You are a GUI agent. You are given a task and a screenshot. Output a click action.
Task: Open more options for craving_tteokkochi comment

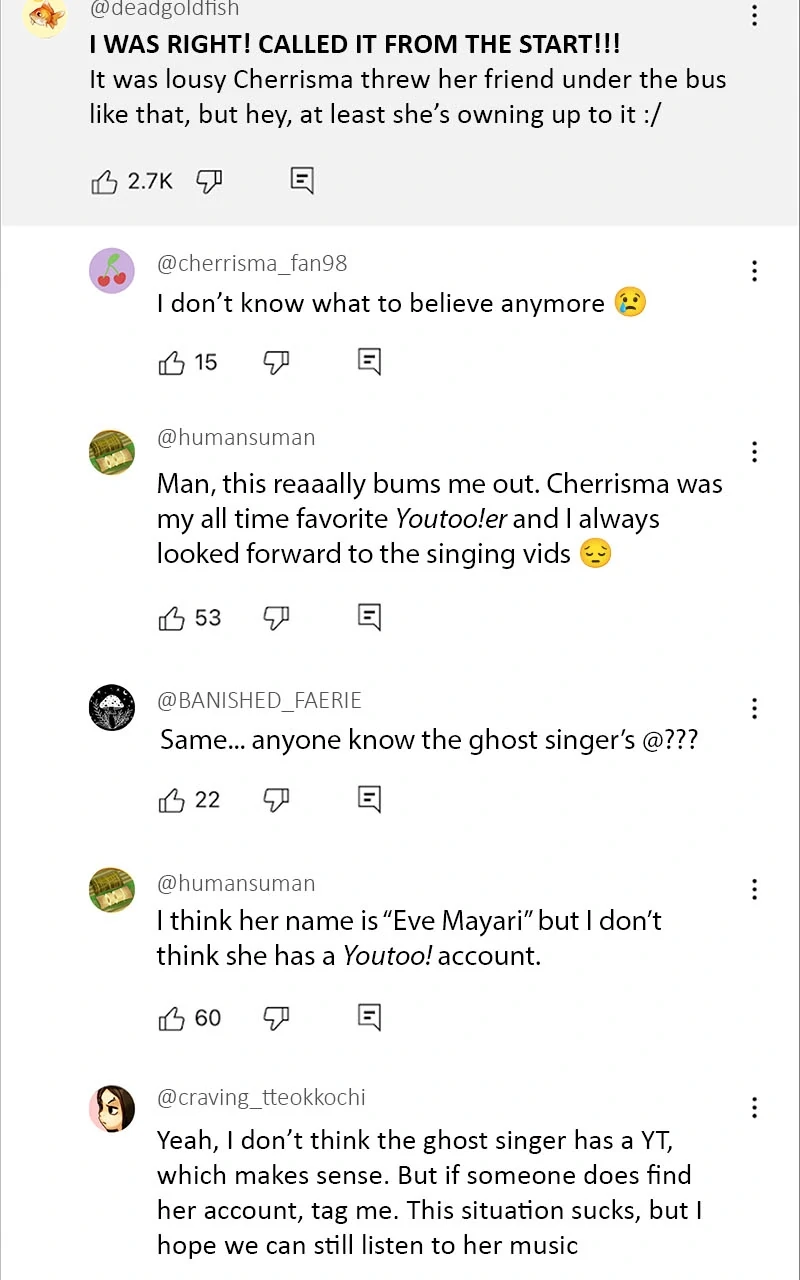(x=754, y=1107)
